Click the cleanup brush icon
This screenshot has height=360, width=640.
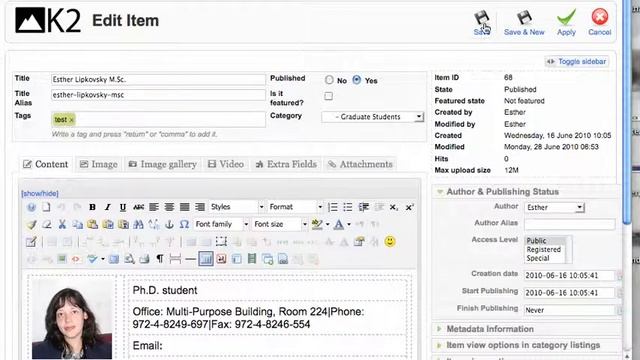click(31, 224)
